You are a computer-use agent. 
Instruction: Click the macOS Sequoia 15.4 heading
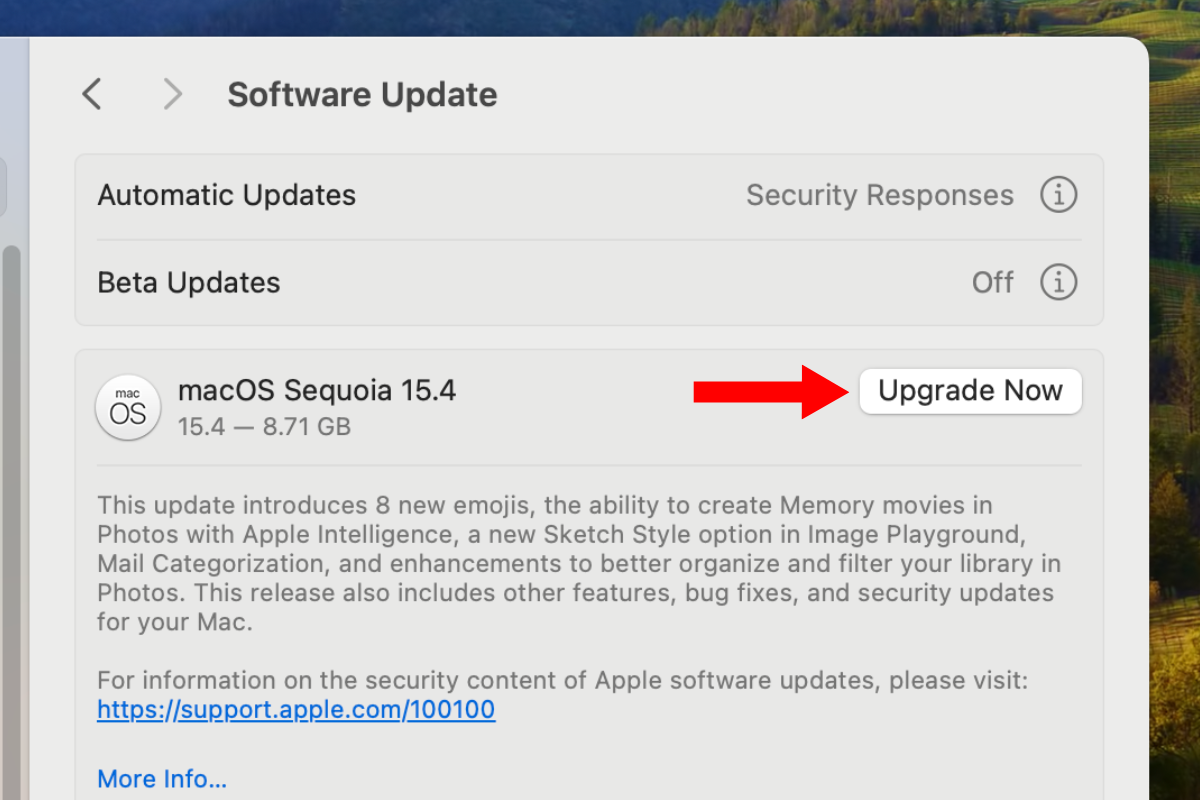tap(317, 390)
